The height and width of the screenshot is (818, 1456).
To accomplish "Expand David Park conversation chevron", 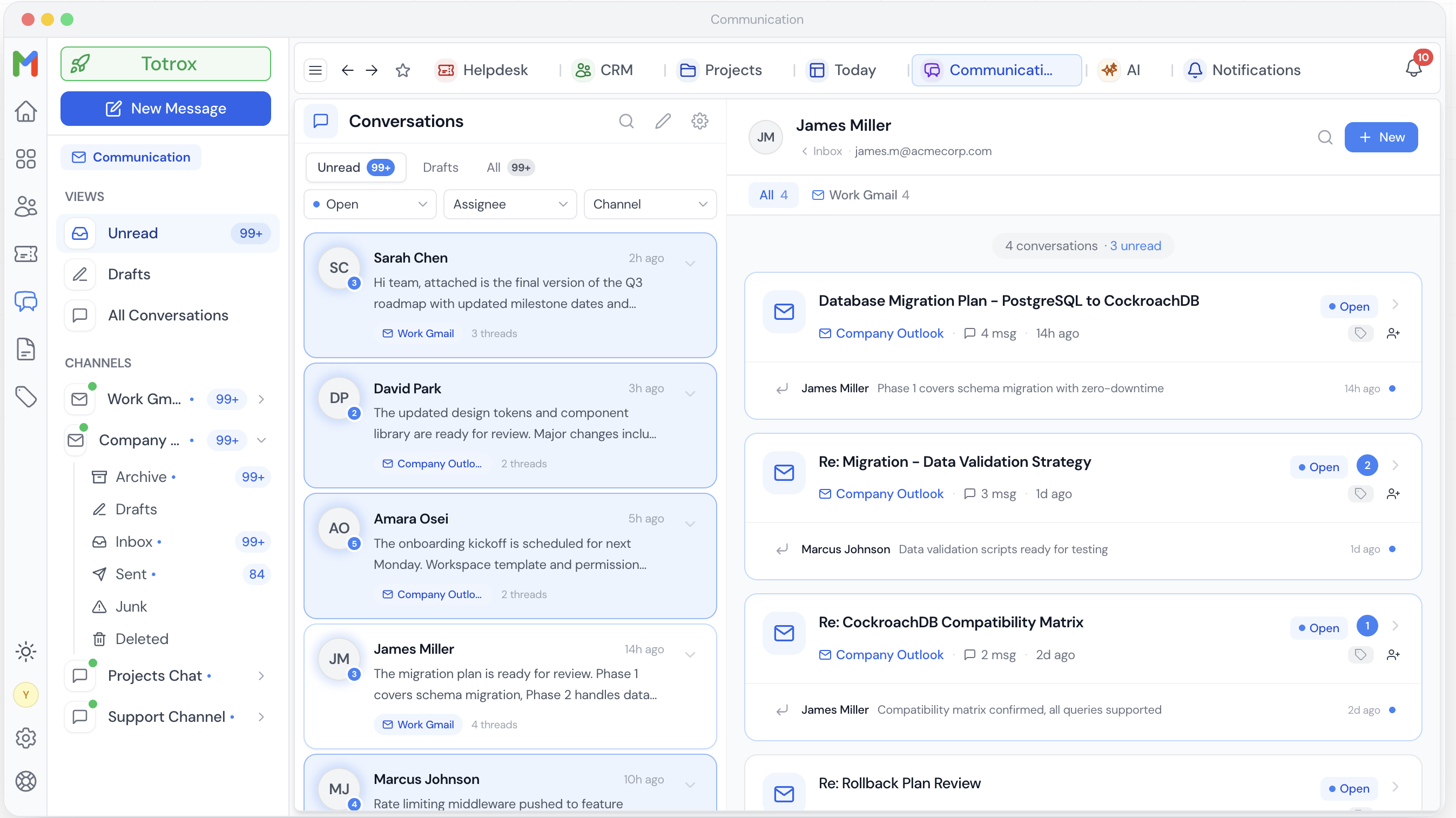I will pyautogui.click(x=690, y=394).
